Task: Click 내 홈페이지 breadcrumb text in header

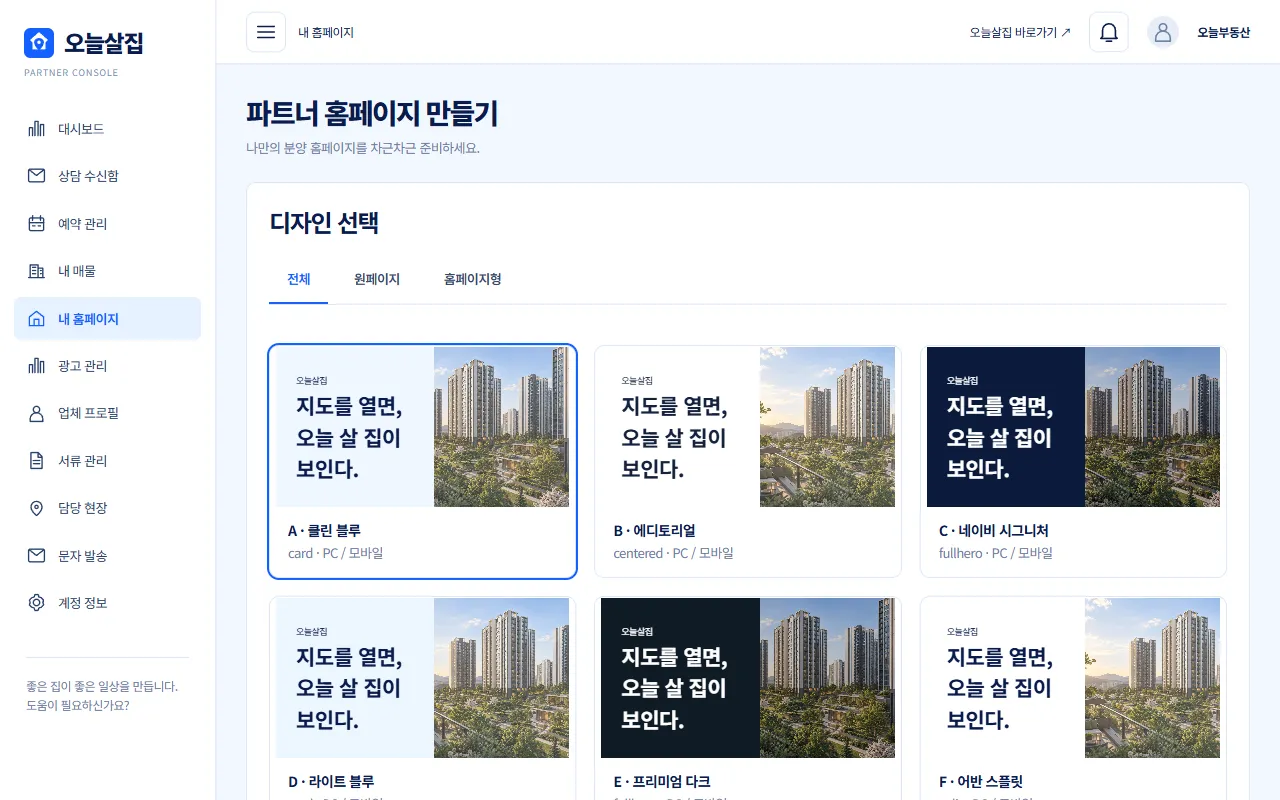Action: pos(326,32)
